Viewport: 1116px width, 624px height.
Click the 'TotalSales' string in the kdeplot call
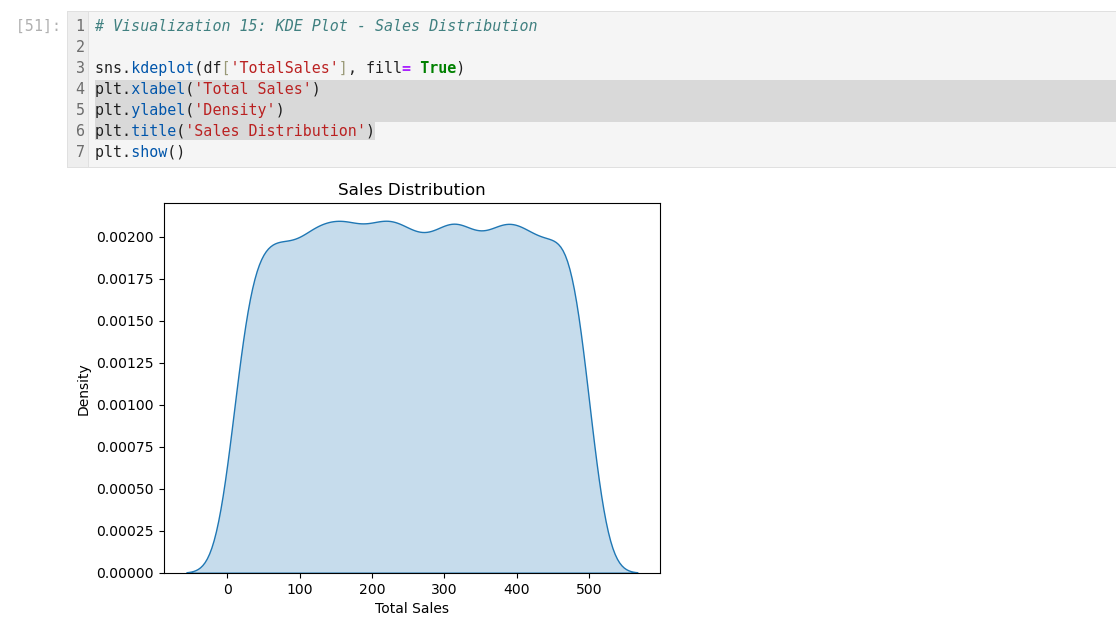click(x=284, y=68)
